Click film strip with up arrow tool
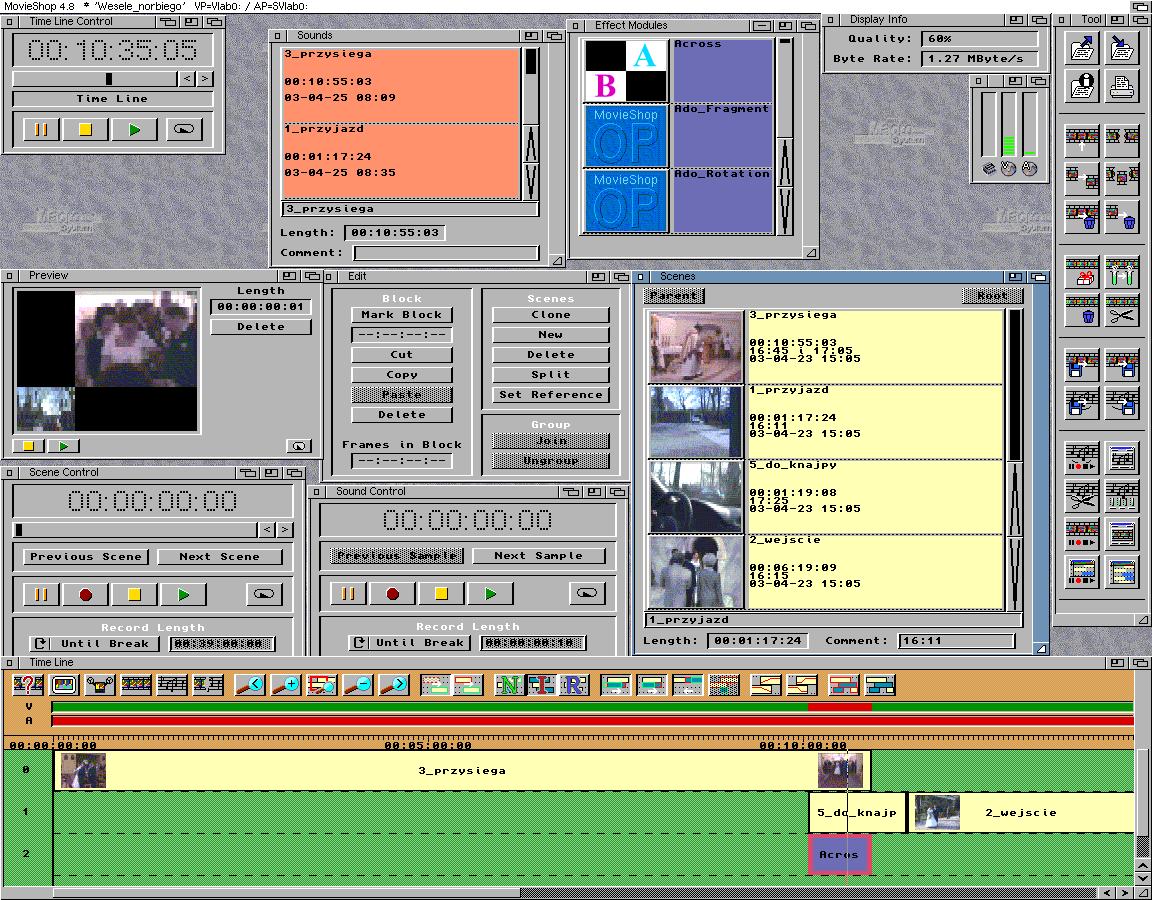 coord(1082,140)
